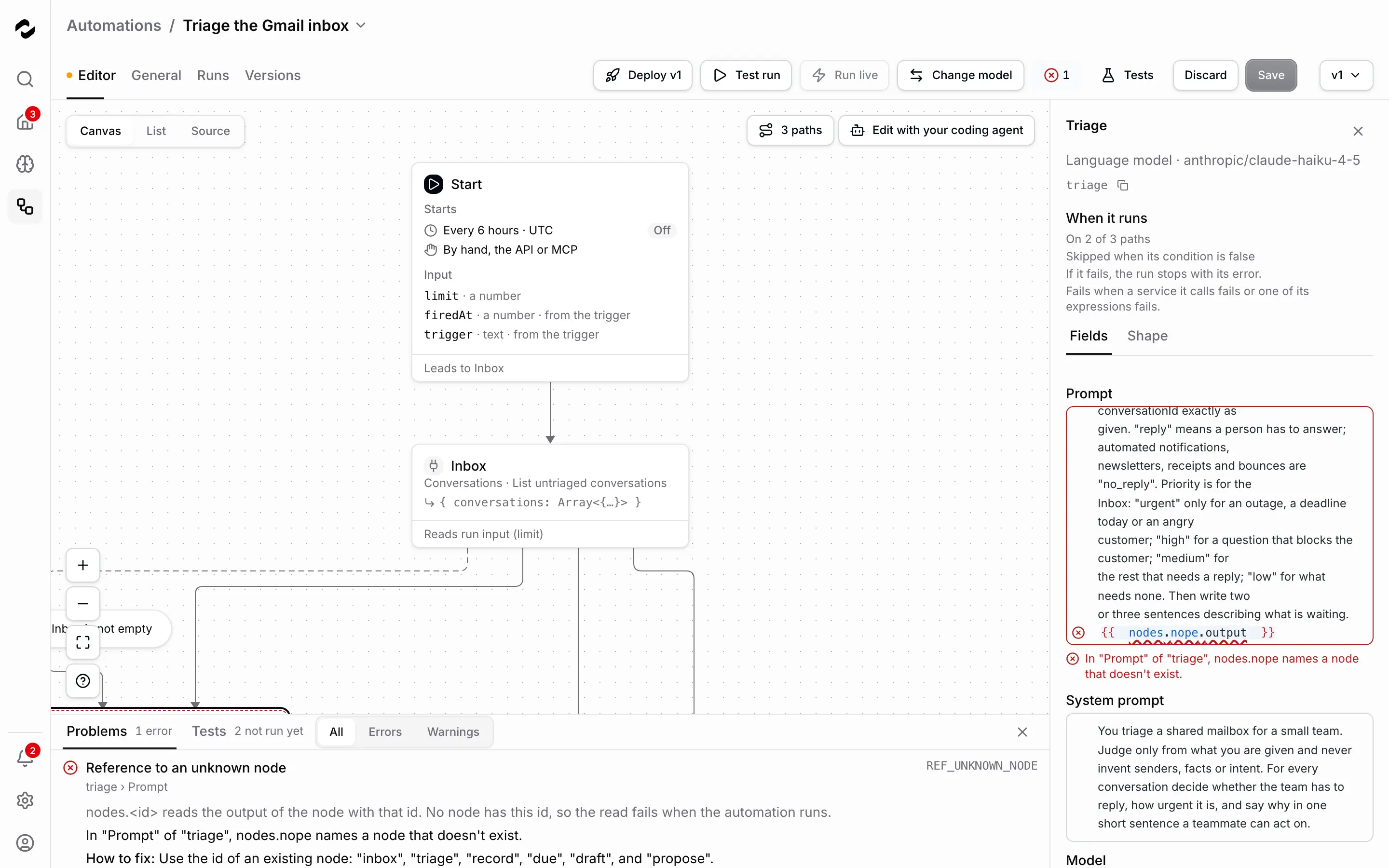The width and height of the screenshot is (1389, 868).
Task: Open the Runs tab
Action: pos(212,75)
